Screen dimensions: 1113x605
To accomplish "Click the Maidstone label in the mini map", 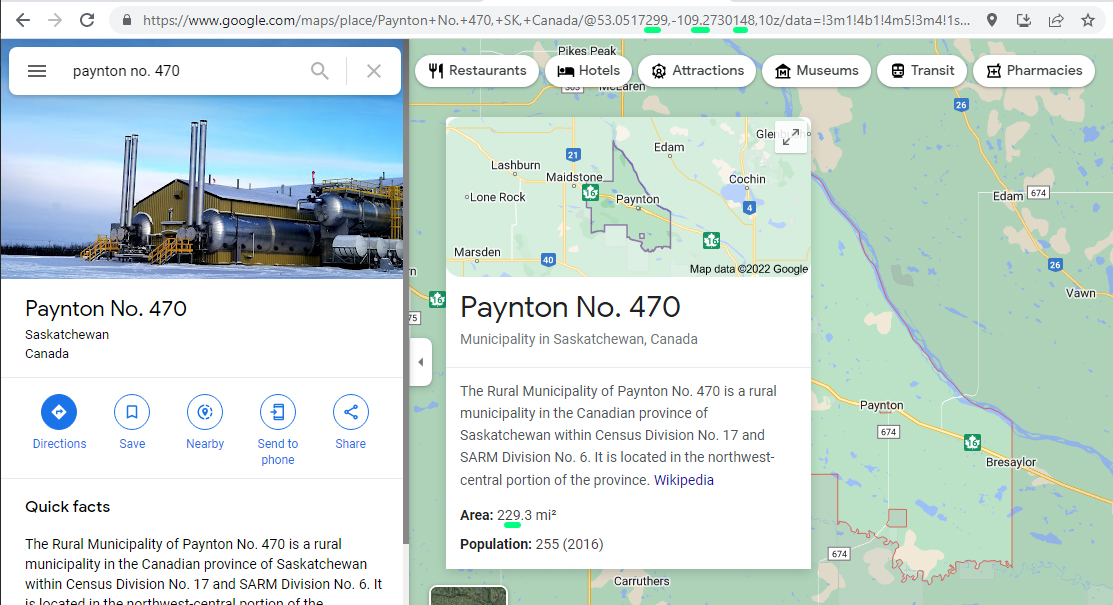I will (574, 177).
